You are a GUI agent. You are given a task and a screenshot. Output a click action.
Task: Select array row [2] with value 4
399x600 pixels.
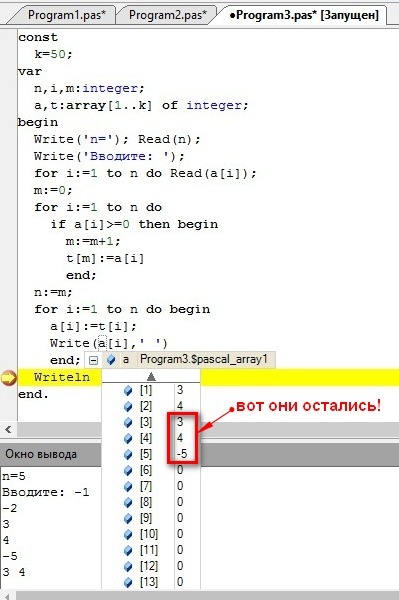tap(151, 406)
